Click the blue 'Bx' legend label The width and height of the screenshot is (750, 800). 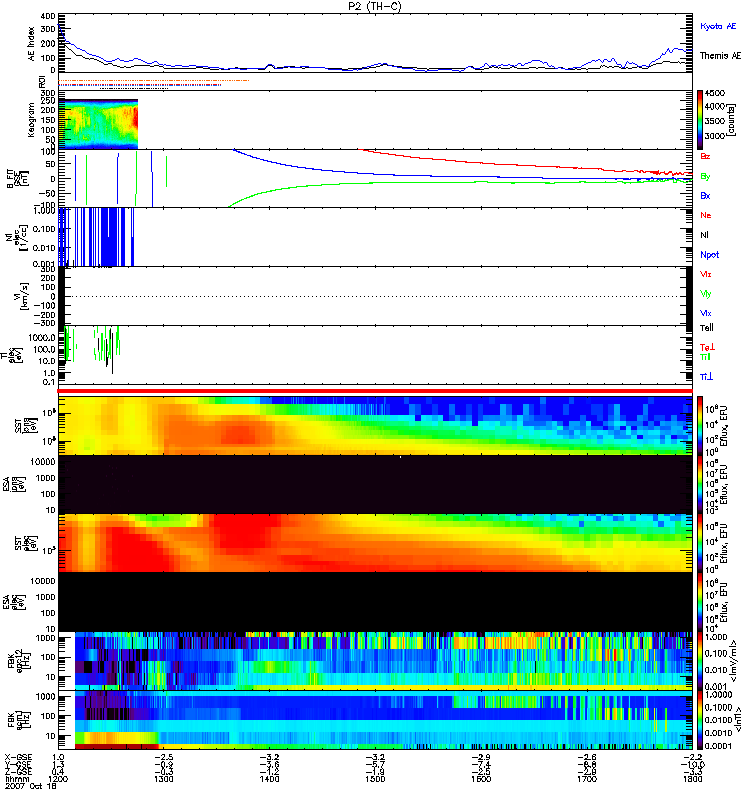coord(705,195)
